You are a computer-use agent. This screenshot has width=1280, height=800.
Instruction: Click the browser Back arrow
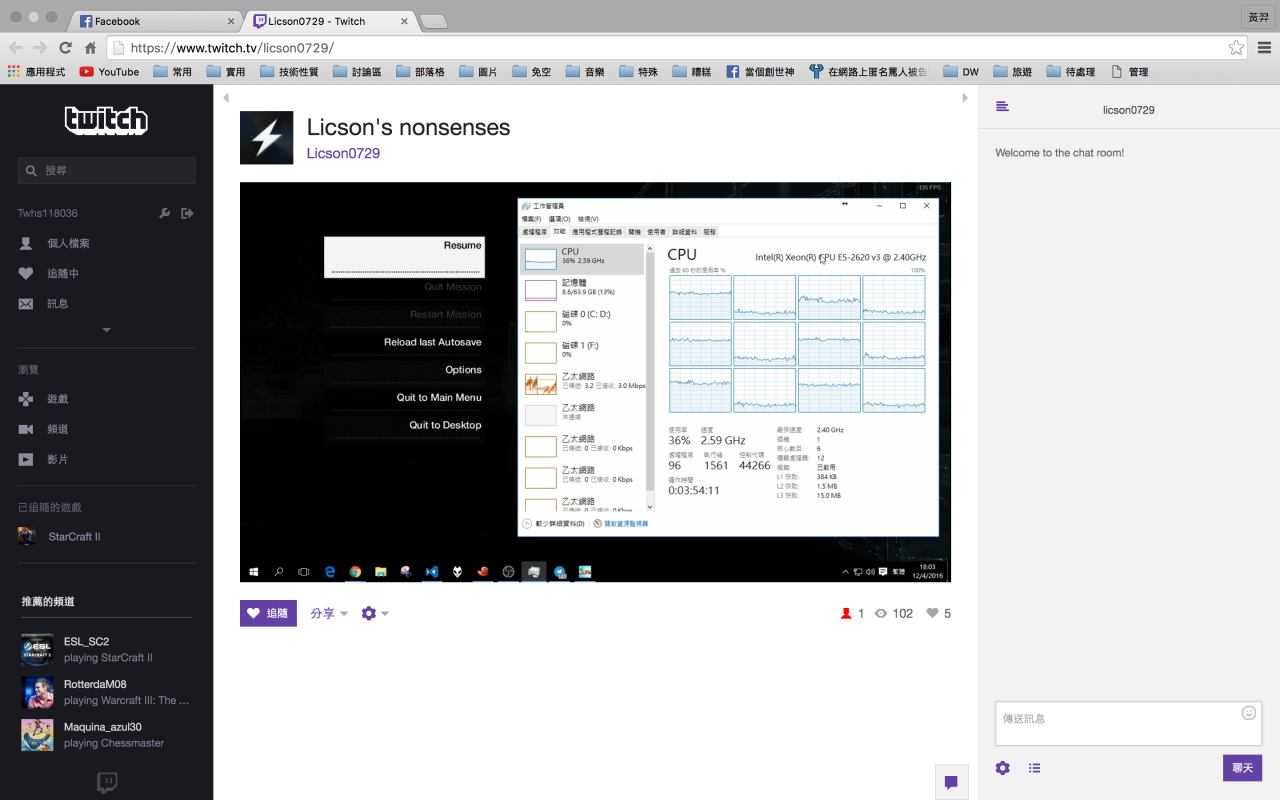[x=16, y=48]
